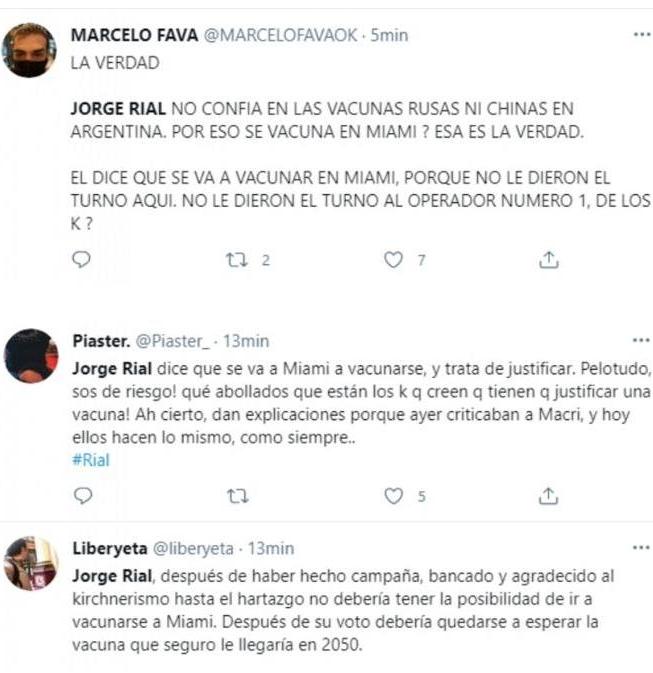Share MARCELO FAVA's tweet
The width and height of the screenshot is (653, 673).
tap(549, 260)
